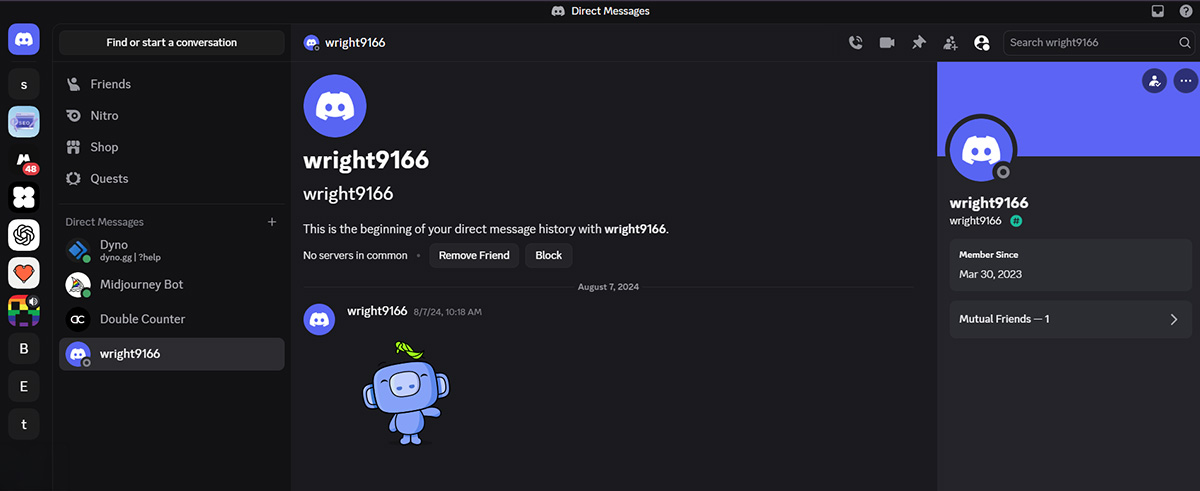Click the 'No servers in common' text
The image size is (1200, 491).
(355, 256)
